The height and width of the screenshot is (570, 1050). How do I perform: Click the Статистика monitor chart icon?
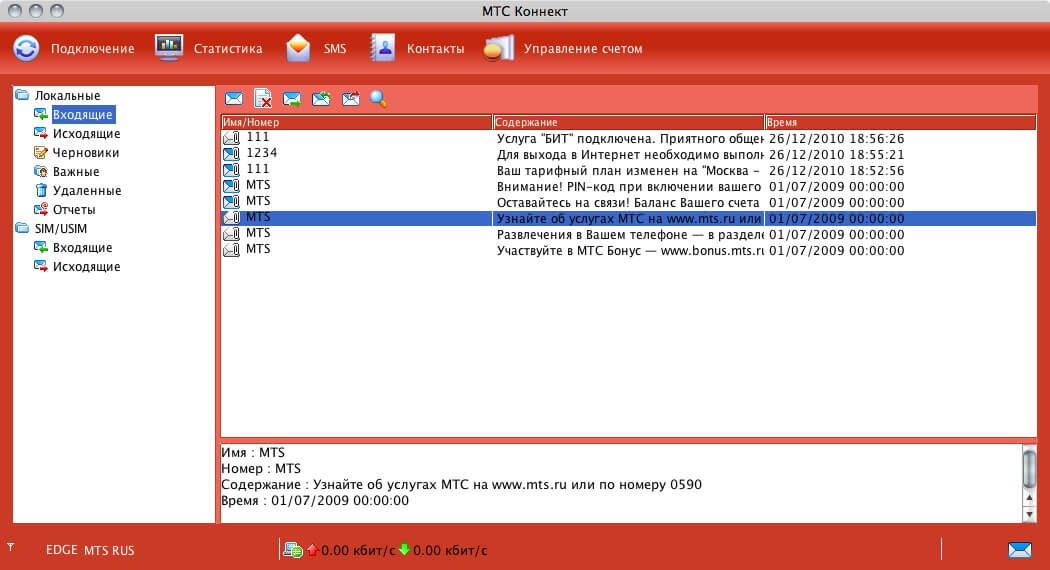tap(169, 48)
